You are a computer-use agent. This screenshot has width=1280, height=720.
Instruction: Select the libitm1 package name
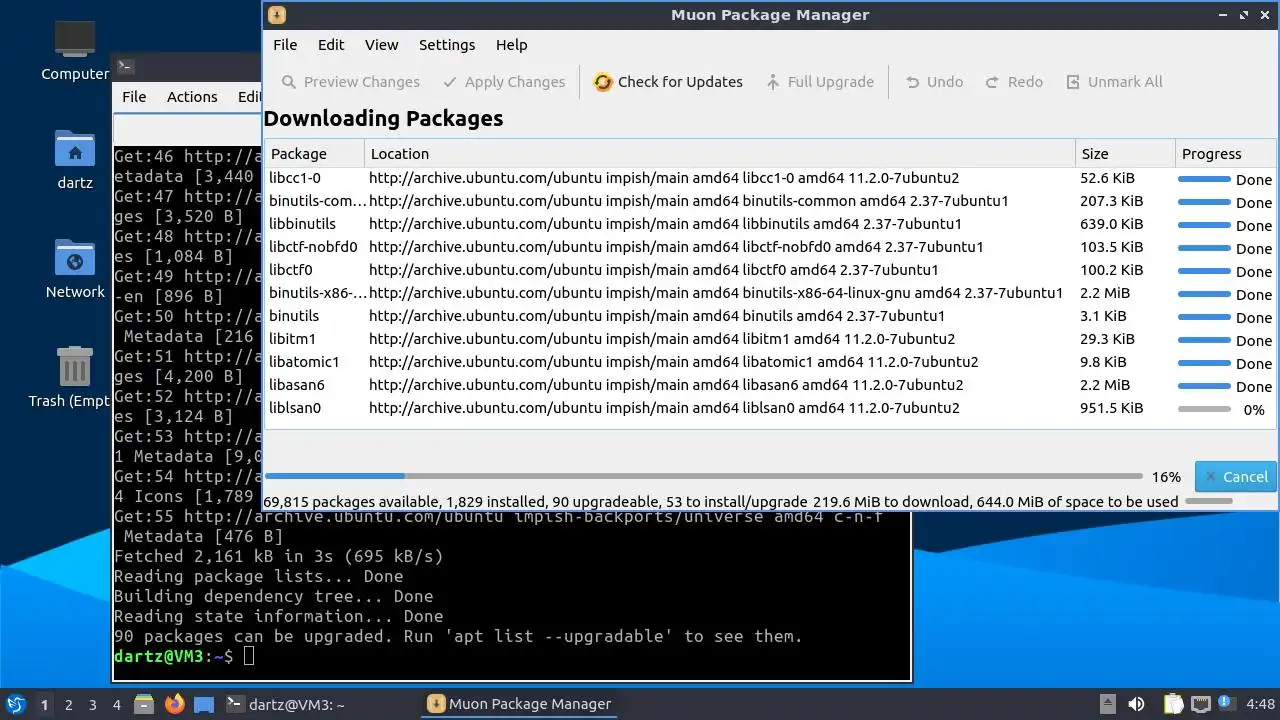(292, 339)
